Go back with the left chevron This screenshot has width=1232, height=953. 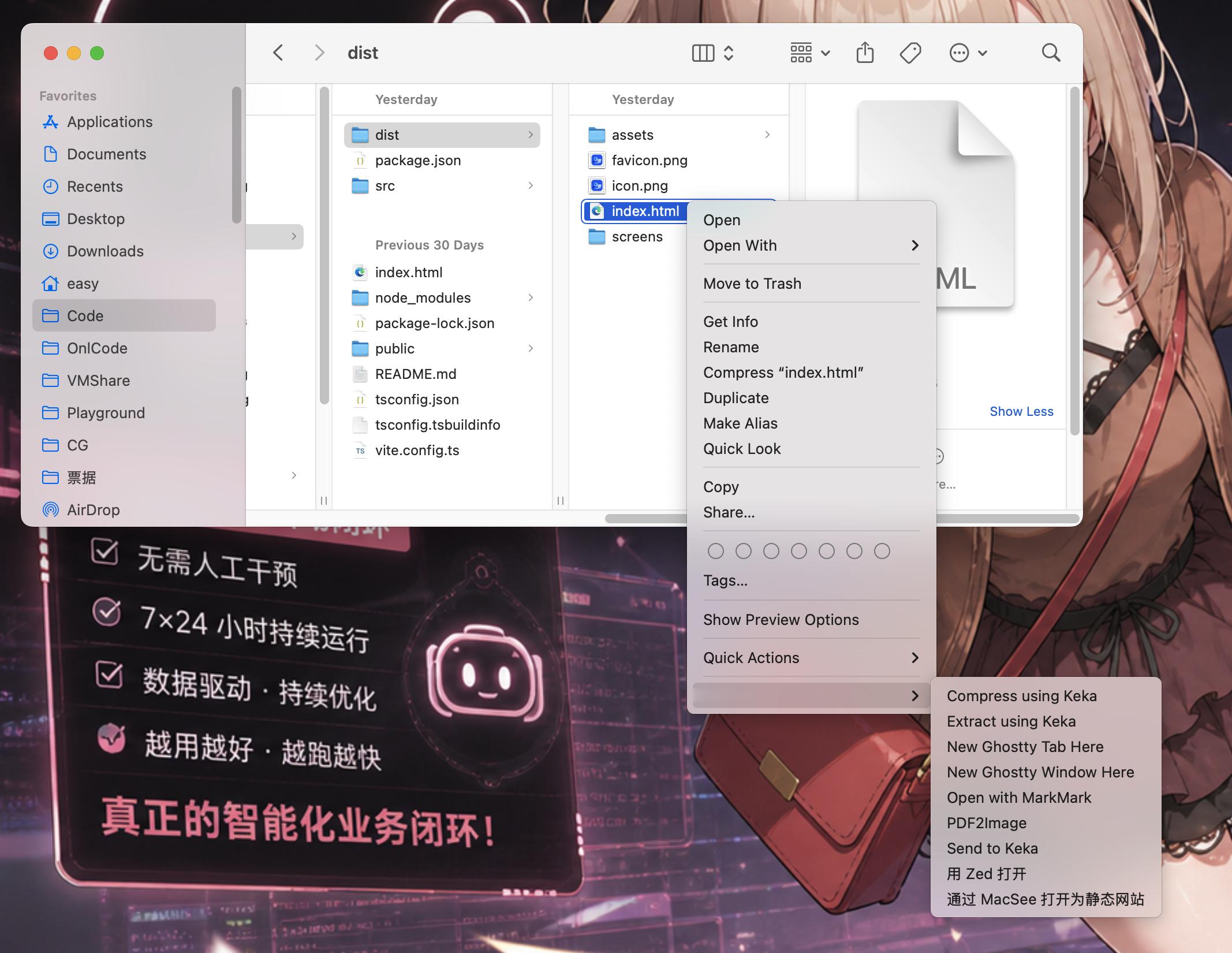click(278, 53)
